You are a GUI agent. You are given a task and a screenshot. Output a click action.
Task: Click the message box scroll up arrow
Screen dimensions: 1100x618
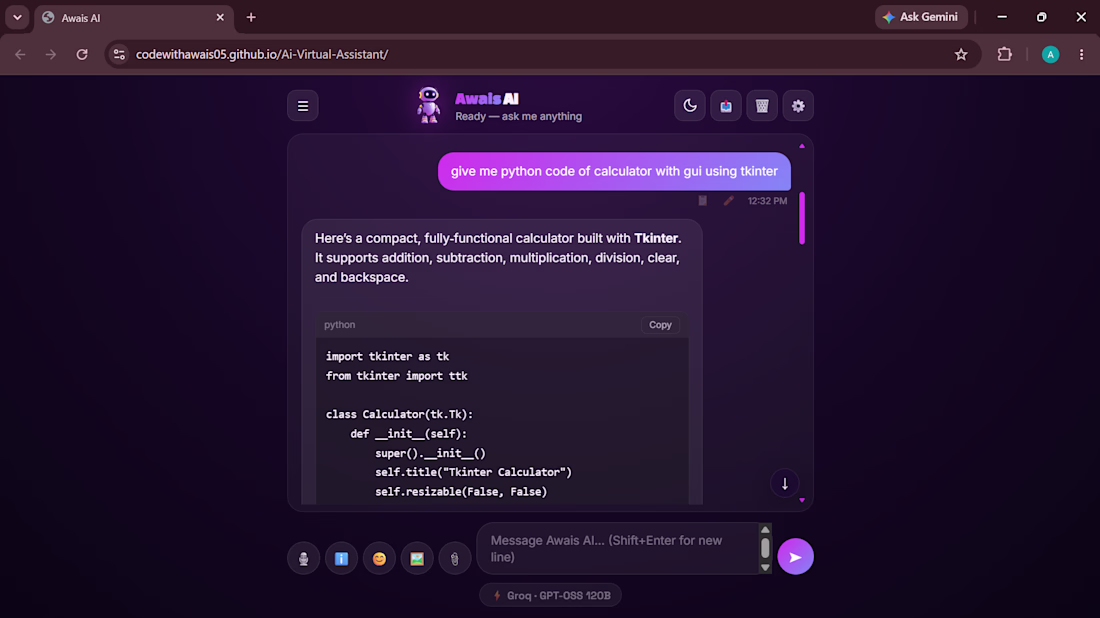765,530
